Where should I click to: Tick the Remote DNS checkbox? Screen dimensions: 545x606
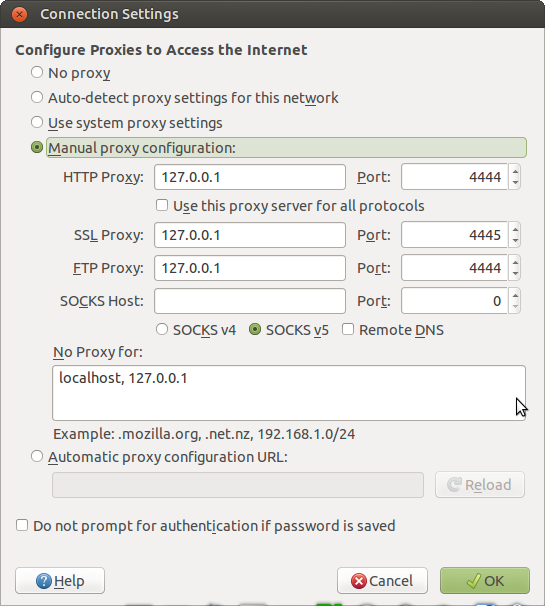[x=348, y=330]
